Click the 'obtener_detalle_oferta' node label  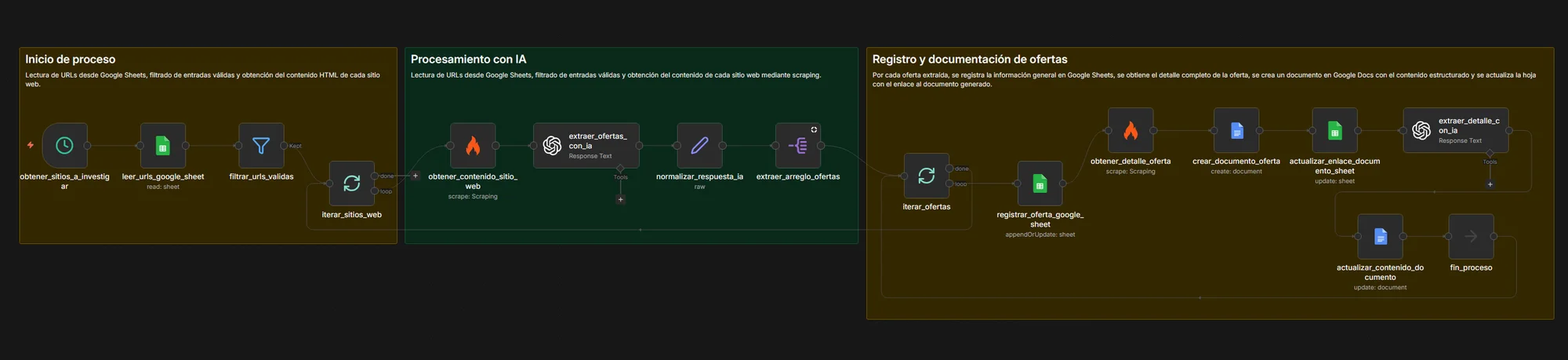(1131, 161)
